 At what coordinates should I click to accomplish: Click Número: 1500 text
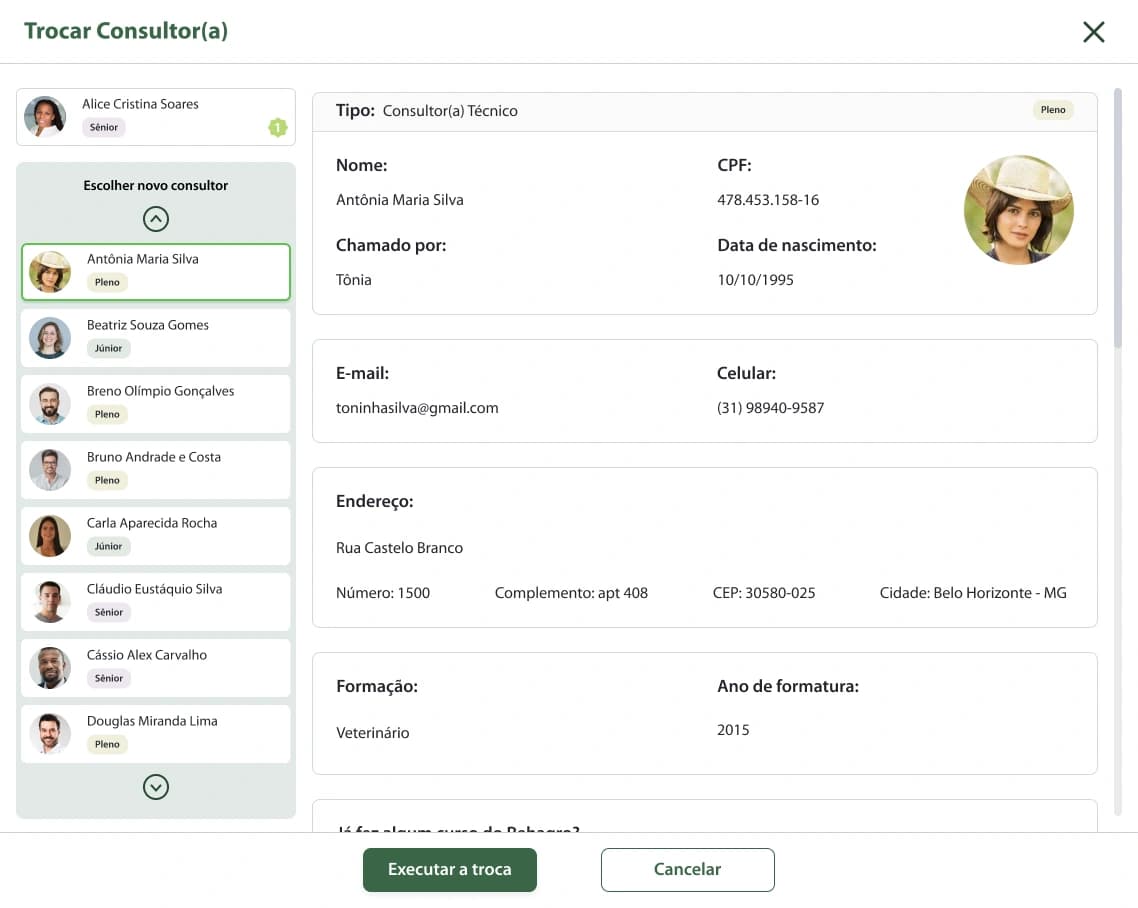[382, 593]
